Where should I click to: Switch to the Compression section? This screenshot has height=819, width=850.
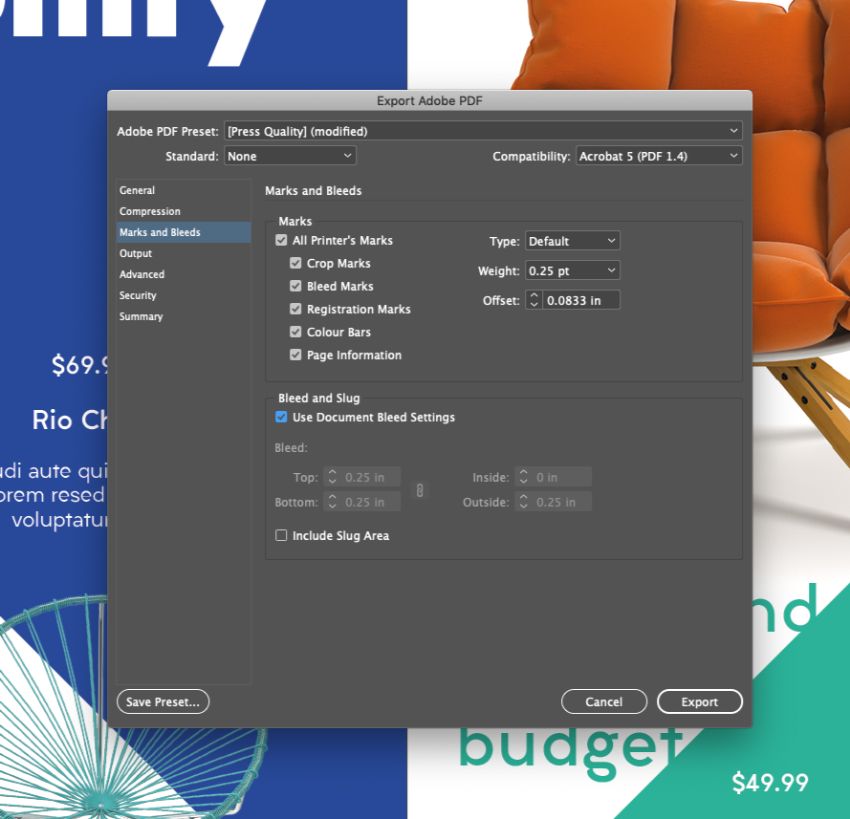tap(183, 211)
